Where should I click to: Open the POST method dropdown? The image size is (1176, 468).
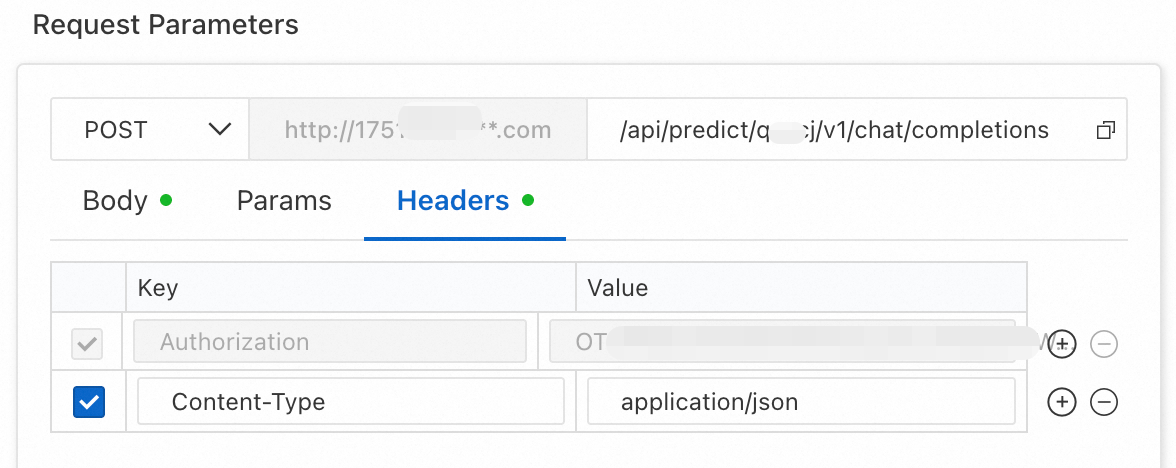[150, 130]
